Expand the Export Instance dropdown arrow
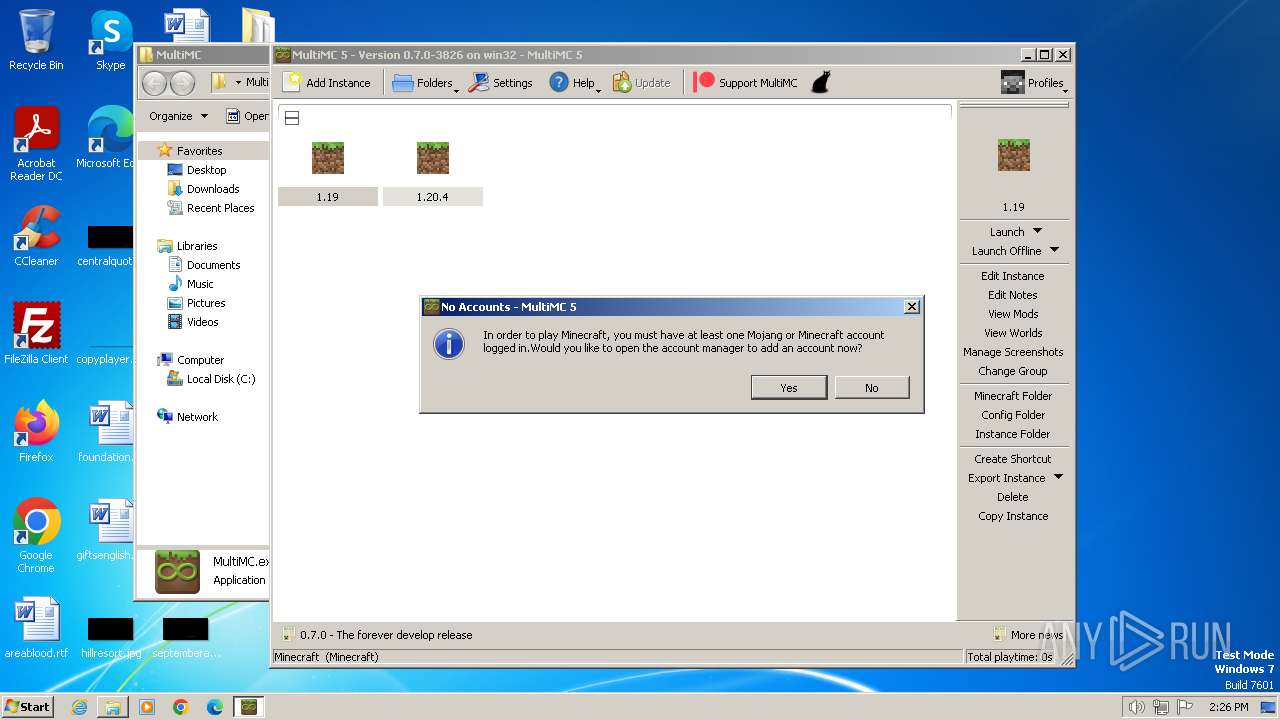 click(x=1058, y=477)
